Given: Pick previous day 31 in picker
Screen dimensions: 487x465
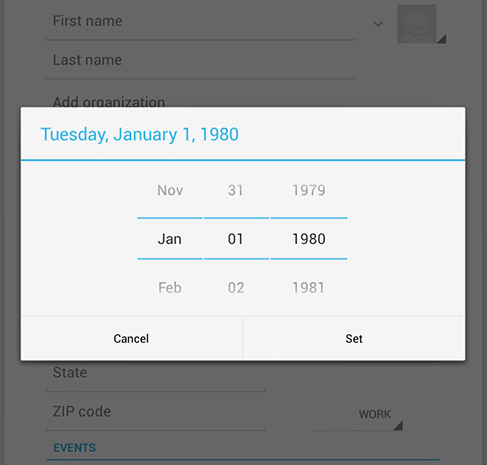Looking at the screenshot, I should pos(236,190).
